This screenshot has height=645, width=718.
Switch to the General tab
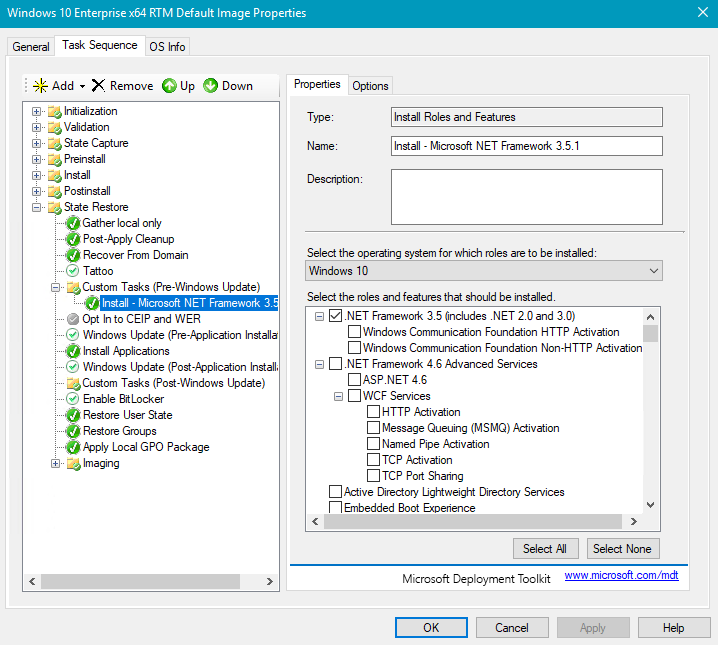point(31,47)
